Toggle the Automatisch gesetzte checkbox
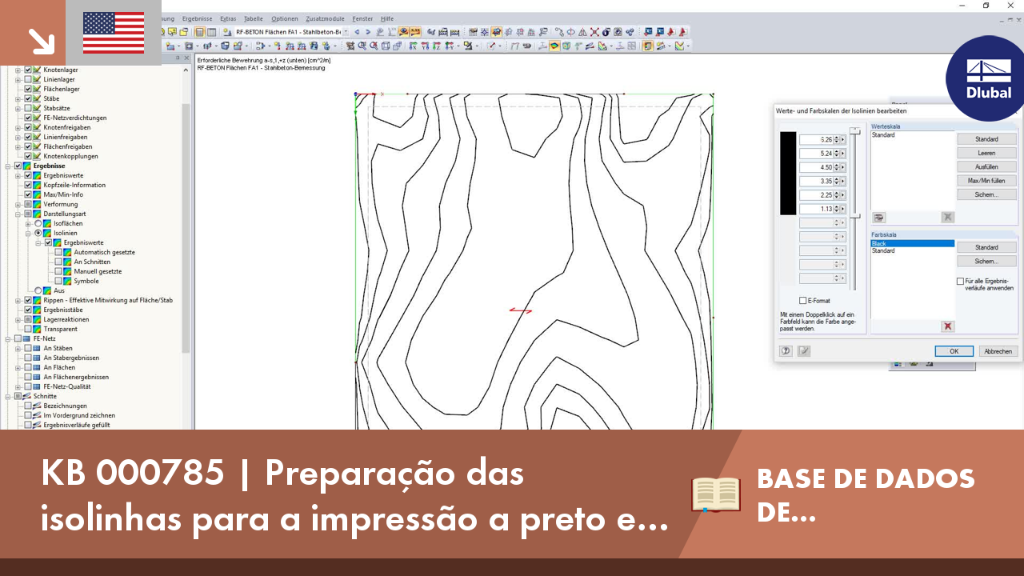Screen dimensions: 1024x576 tap(58, 252)
